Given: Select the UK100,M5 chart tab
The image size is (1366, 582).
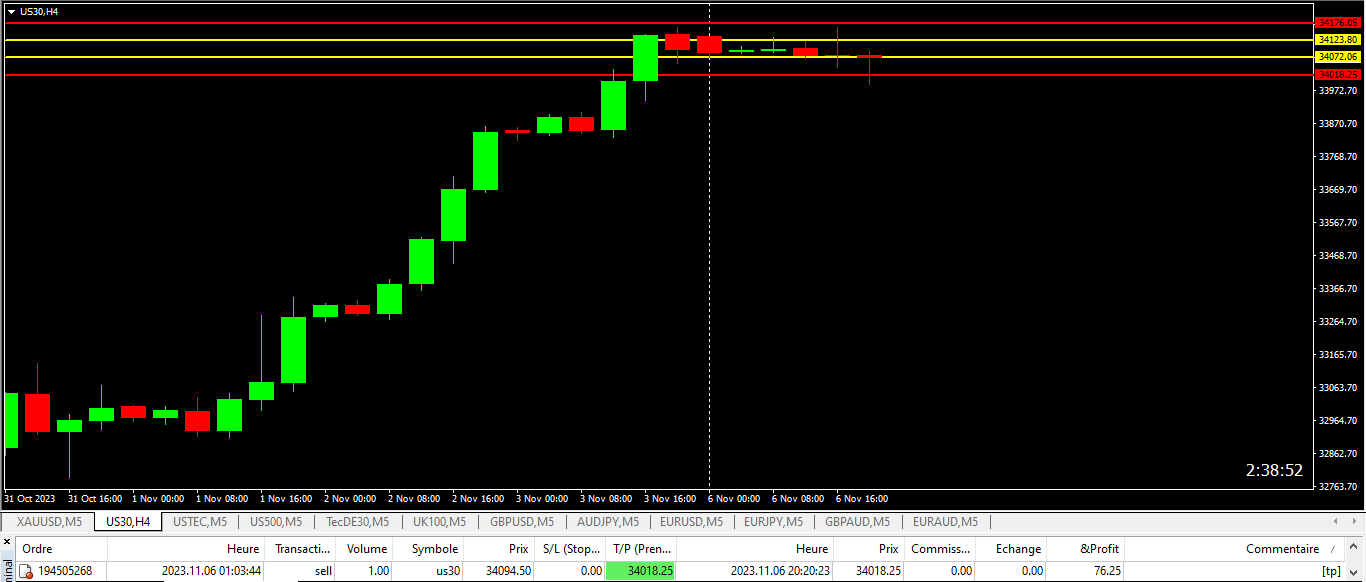Looking at the screenshot, I should click(x=439, y=521).
